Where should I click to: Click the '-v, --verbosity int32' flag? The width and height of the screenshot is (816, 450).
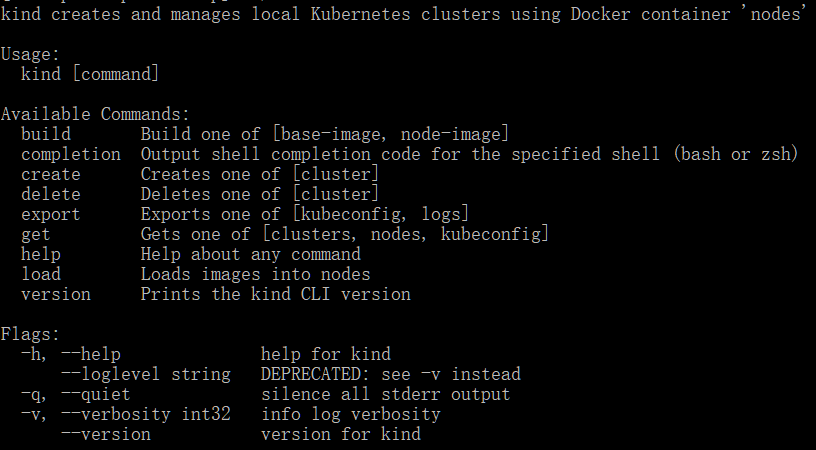pos(125,414)
